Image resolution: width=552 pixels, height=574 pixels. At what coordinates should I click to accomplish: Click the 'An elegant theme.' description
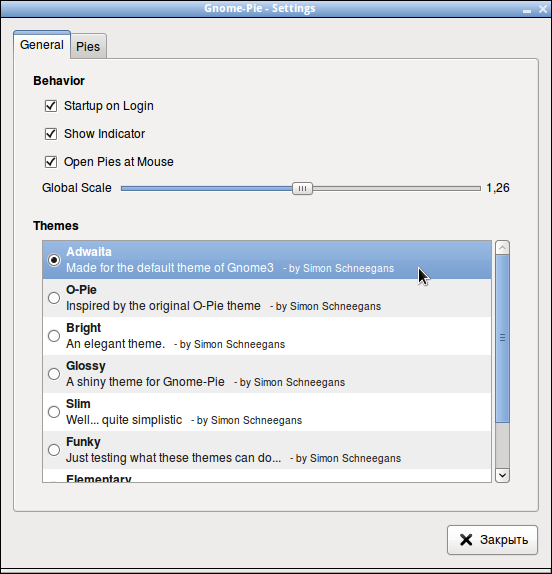point(115,344)
